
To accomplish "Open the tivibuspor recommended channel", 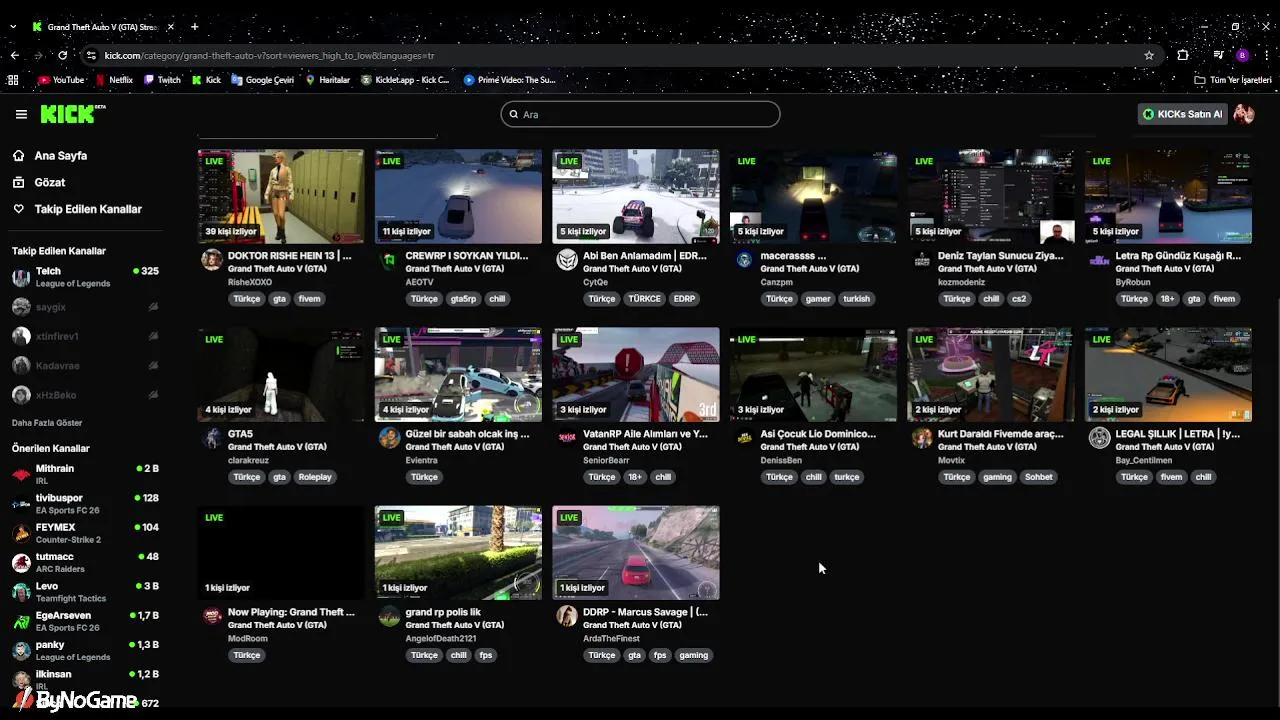I will (x=85, y=504).
